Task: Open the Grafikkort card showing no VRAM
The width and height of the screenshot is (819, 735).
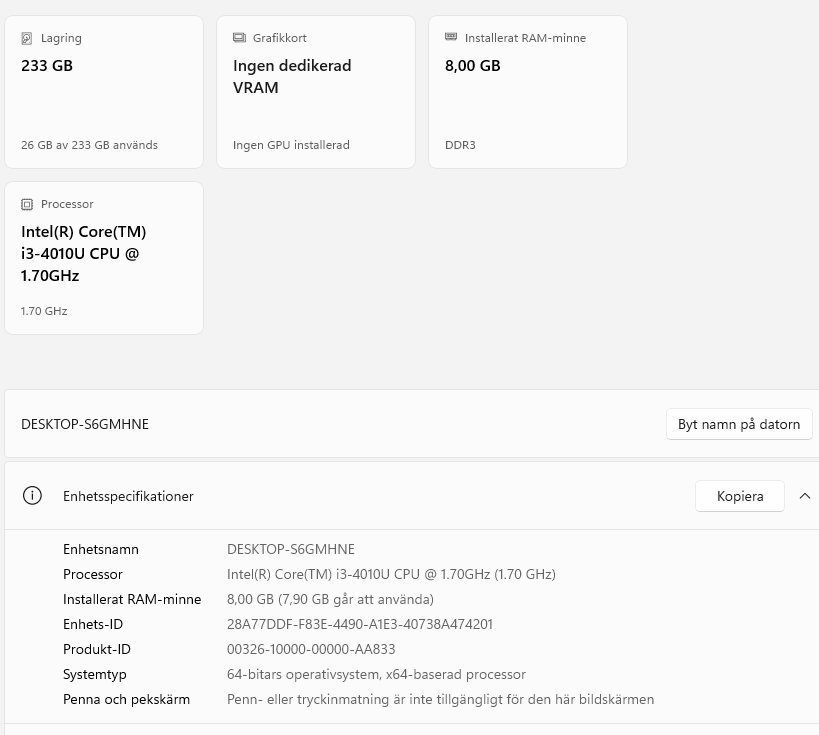Action: tap(315, 92)
